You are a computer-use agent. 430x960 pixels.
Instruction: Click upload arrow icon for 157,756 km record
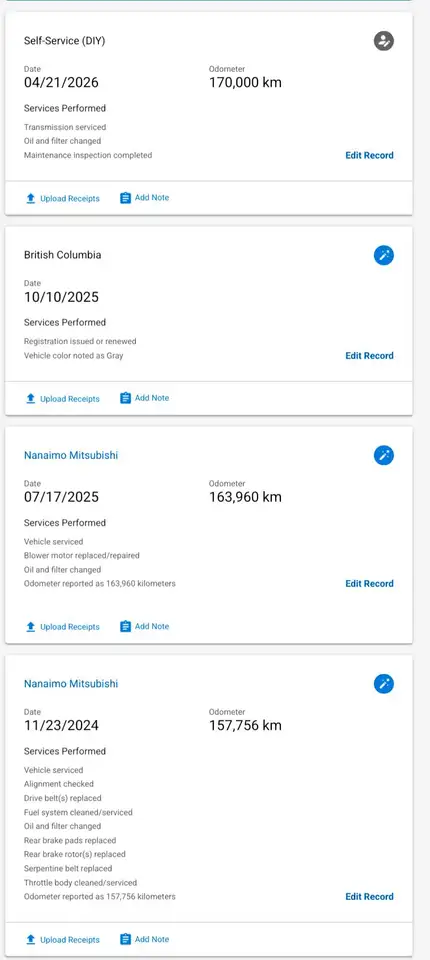[x=31, y=940]
